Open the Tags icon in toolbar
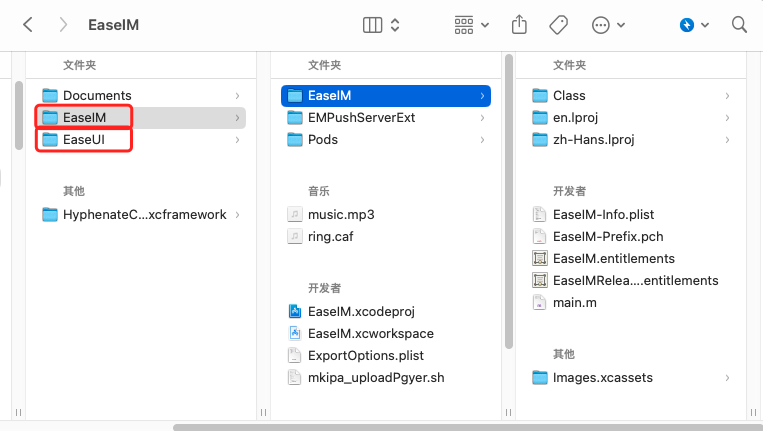The image size is (763, 431). pos(559,24)
